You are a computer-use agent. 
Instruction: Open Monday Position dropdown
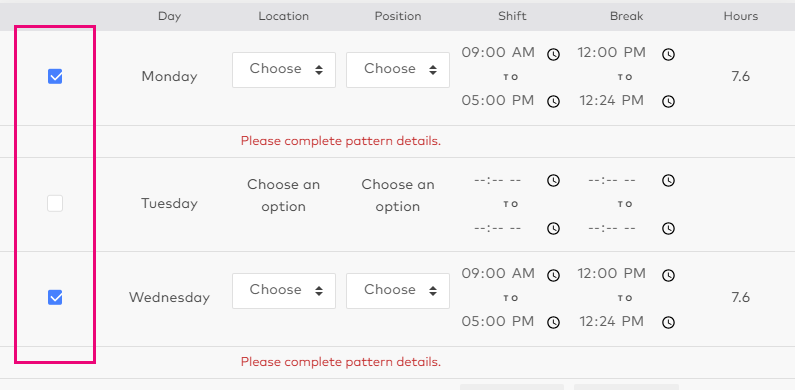coord(398,70)
